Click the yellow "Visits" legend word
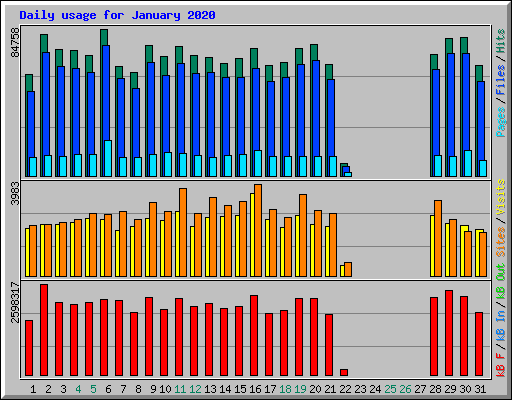The height and width of the screenshot is (400, 512). tap(501, 197)
